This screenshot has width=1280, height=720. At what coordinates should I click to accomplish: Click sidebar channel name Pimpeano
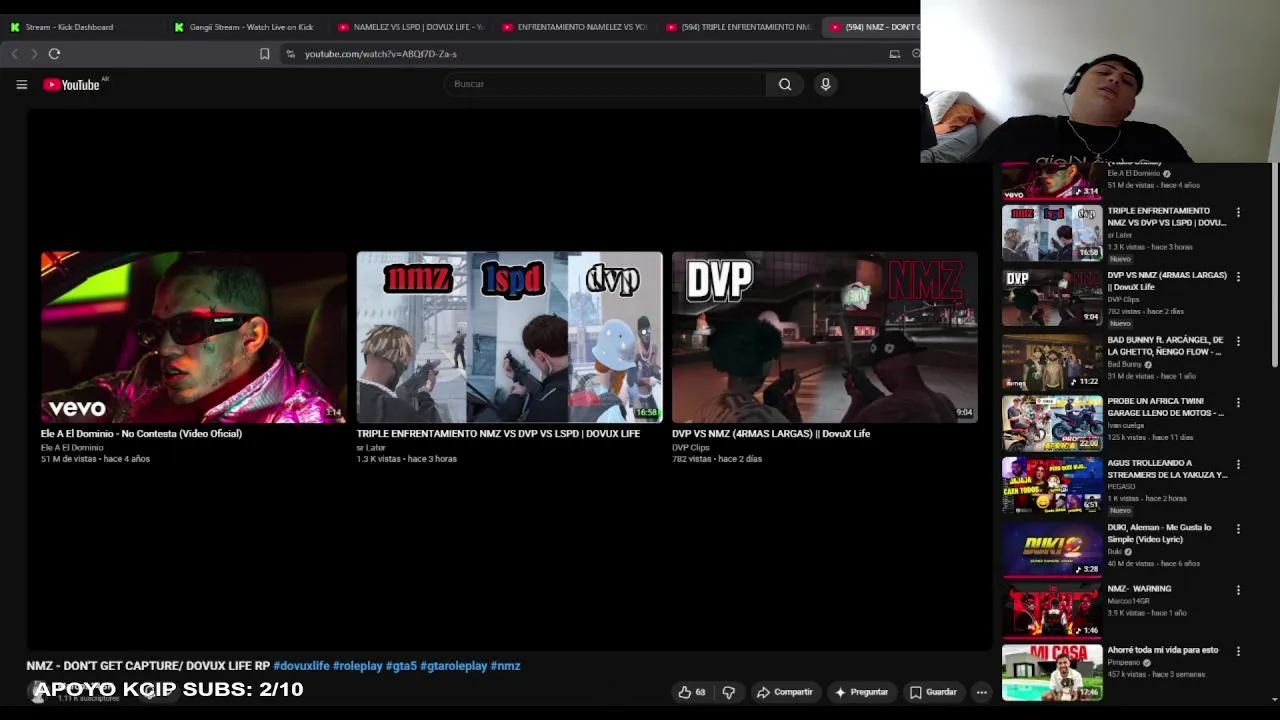click(x=1124, y=663)
